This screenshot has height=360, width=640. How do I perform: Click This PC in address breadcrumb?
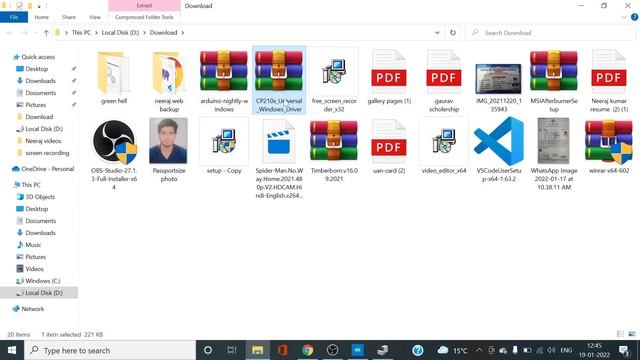81,33
